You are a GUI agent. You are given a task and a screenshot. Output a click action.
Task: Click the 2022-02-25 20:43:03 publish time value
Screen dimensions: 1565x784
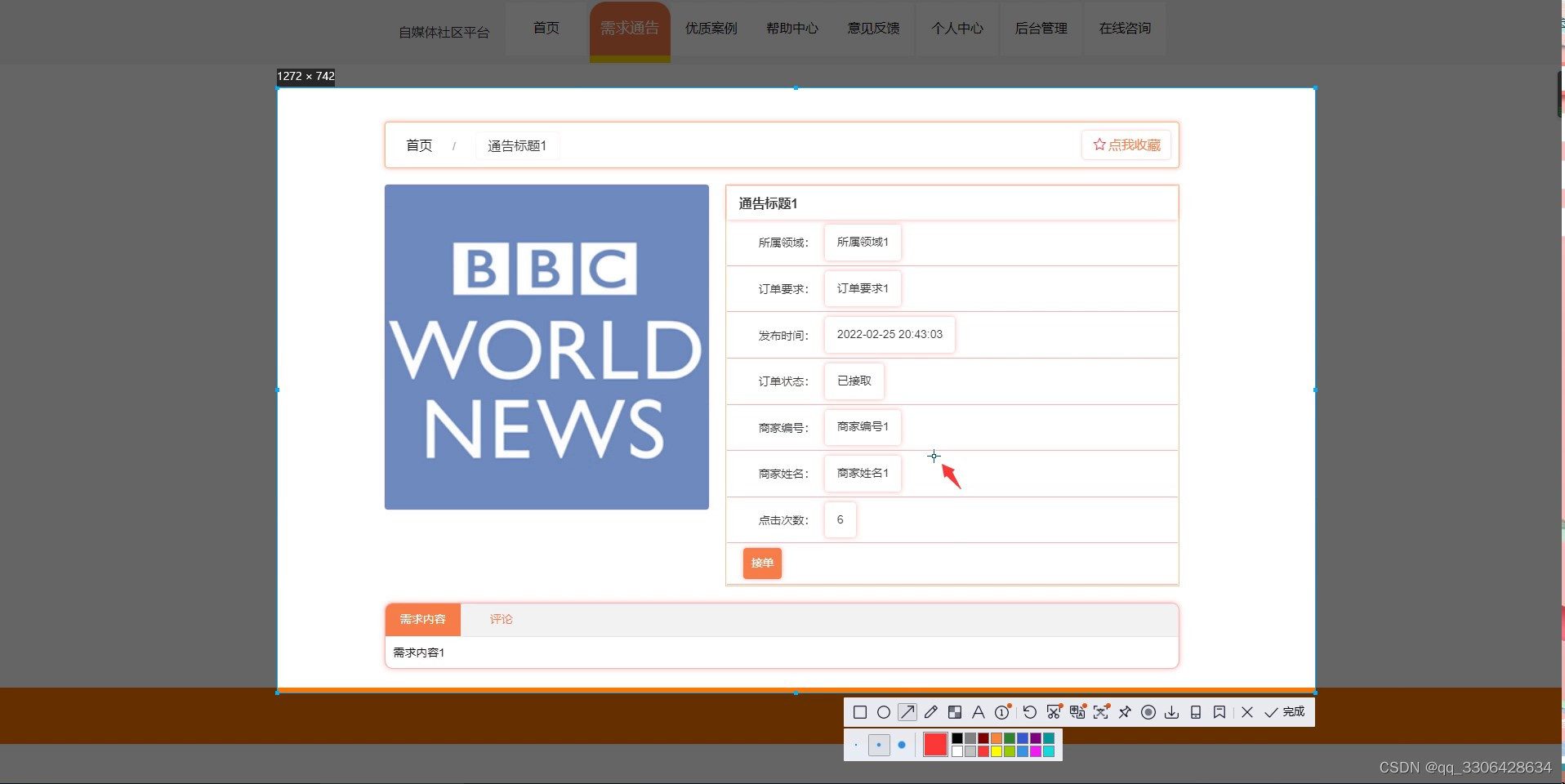tap(890, 335)
